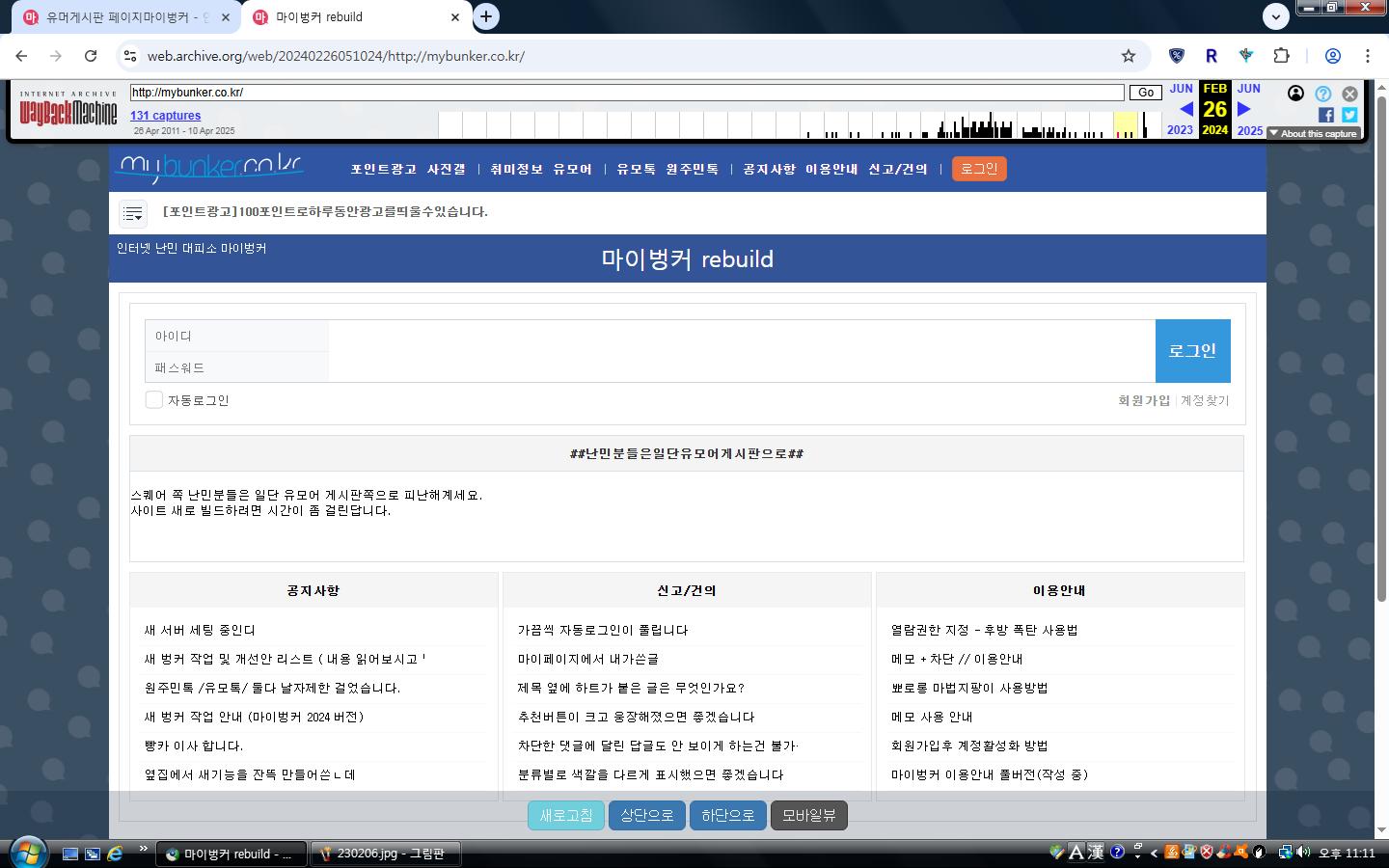Open the Chrome tab search dropdown arrow
Screen dimensions: 1389x868
(x=1275, y=16)
